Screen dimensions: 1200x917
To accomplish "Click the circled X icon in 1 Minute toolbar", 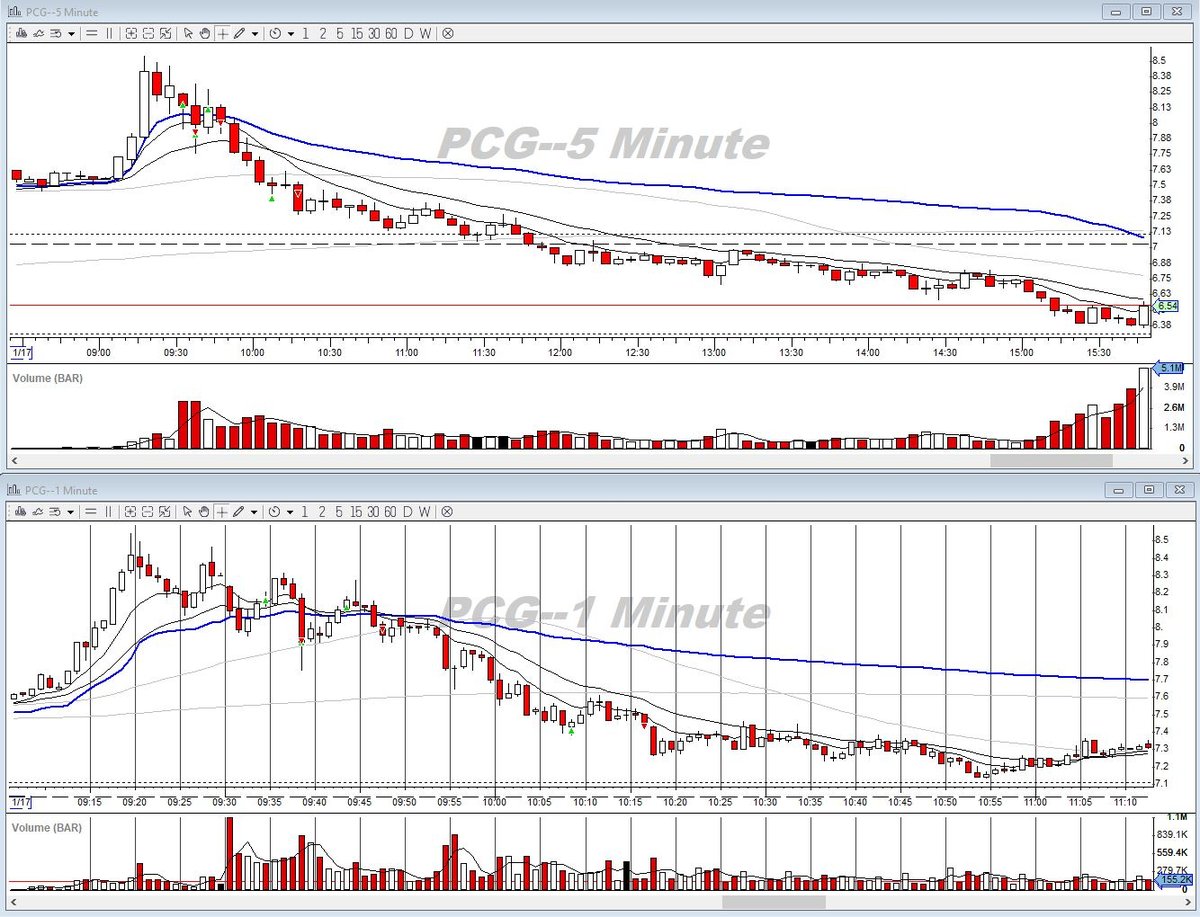I will (447, 511).
